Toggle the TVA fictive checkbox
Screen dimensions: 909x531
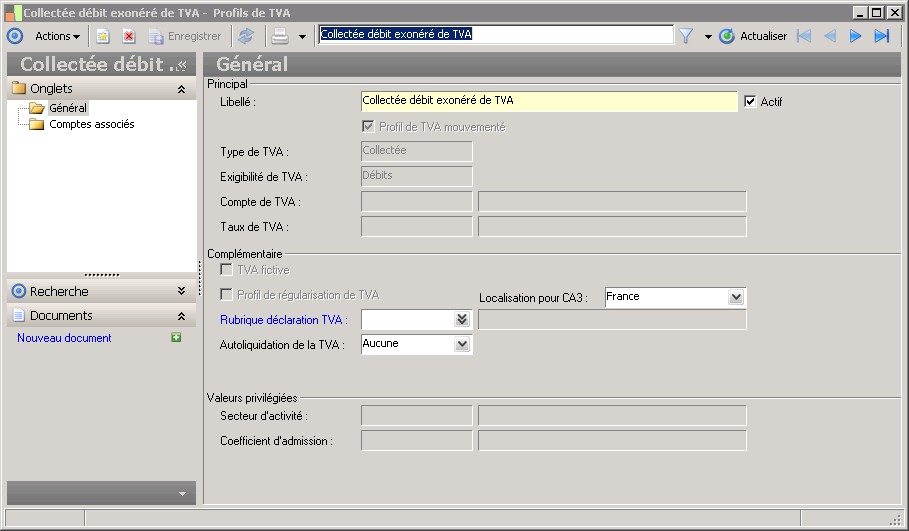(x=226, y=270)
